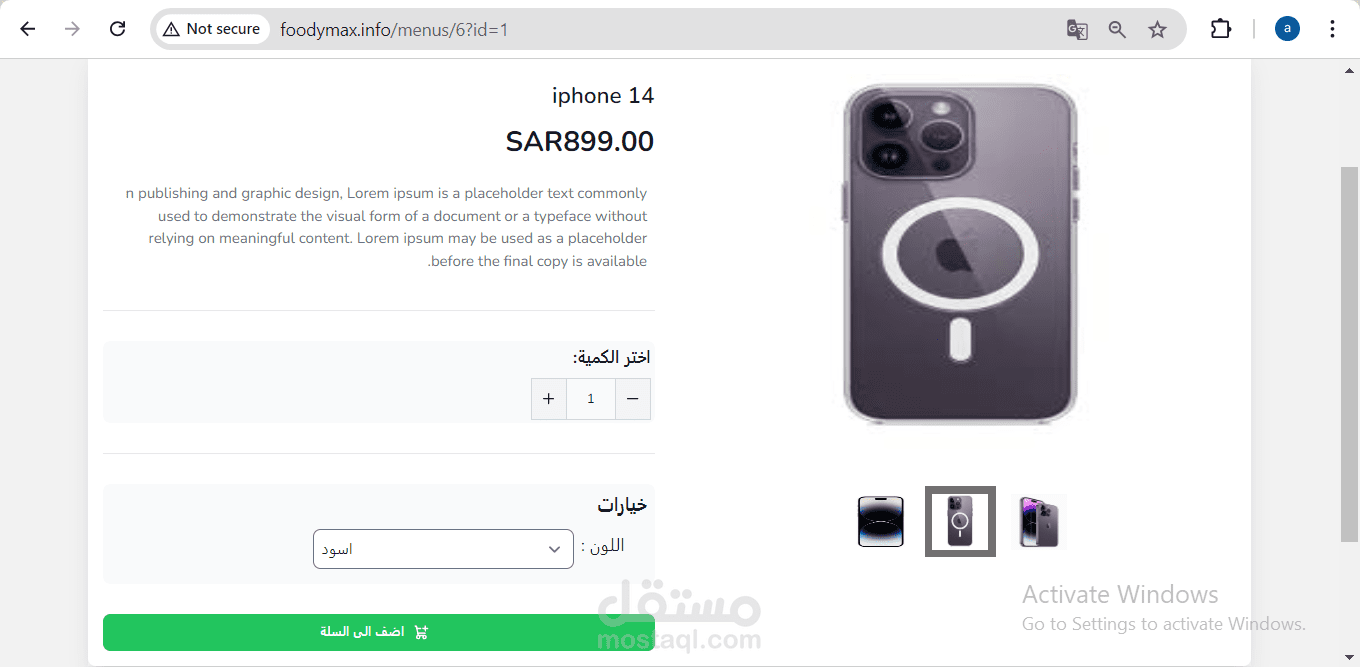Click the quantity number field
Viewport: 1360px width, 667px height.
(x=591, y=399)
